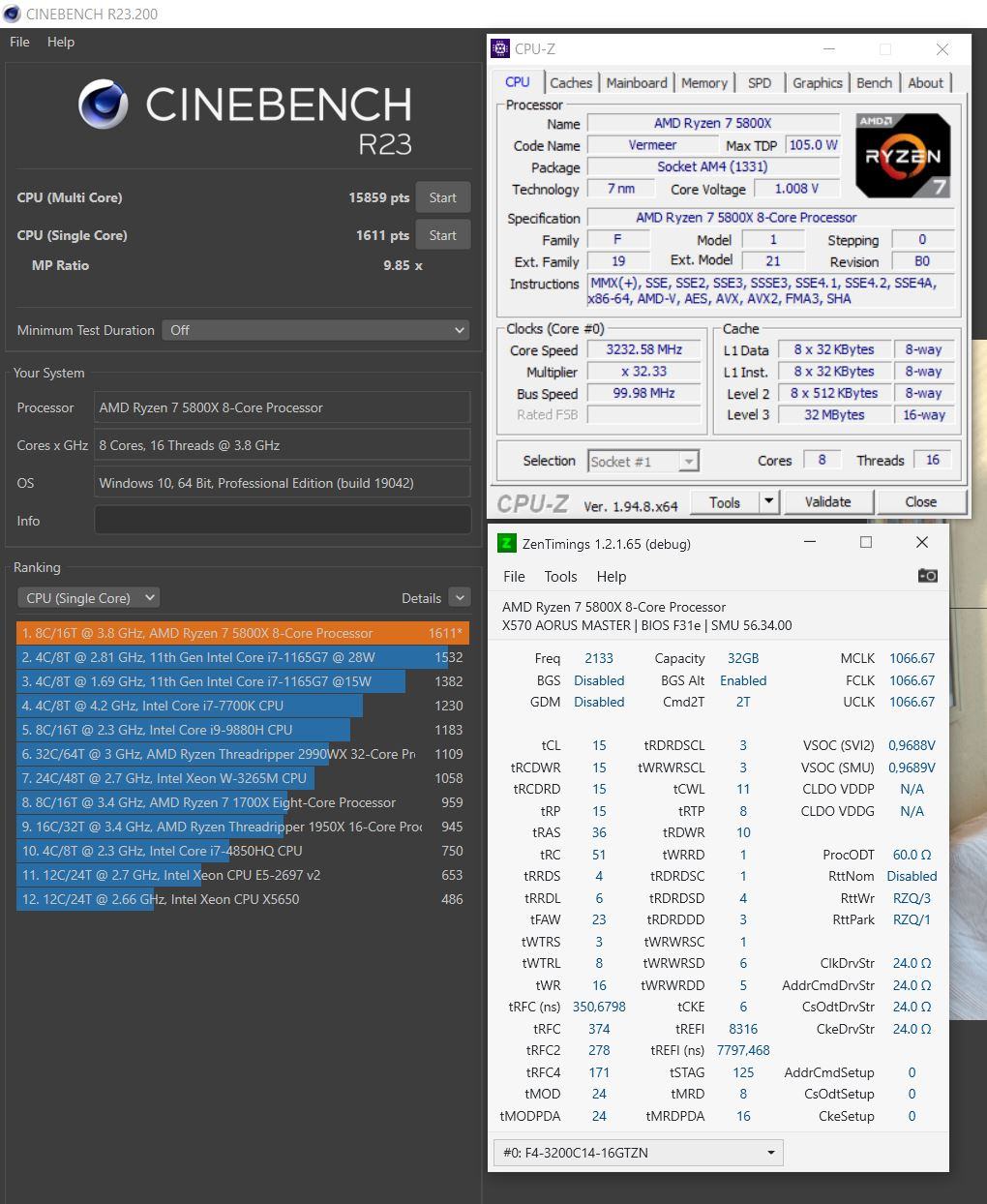Select ranking row Threadripper 2990WX
The height and width of the screenshot is (1204, 987).
pos(243,754)
